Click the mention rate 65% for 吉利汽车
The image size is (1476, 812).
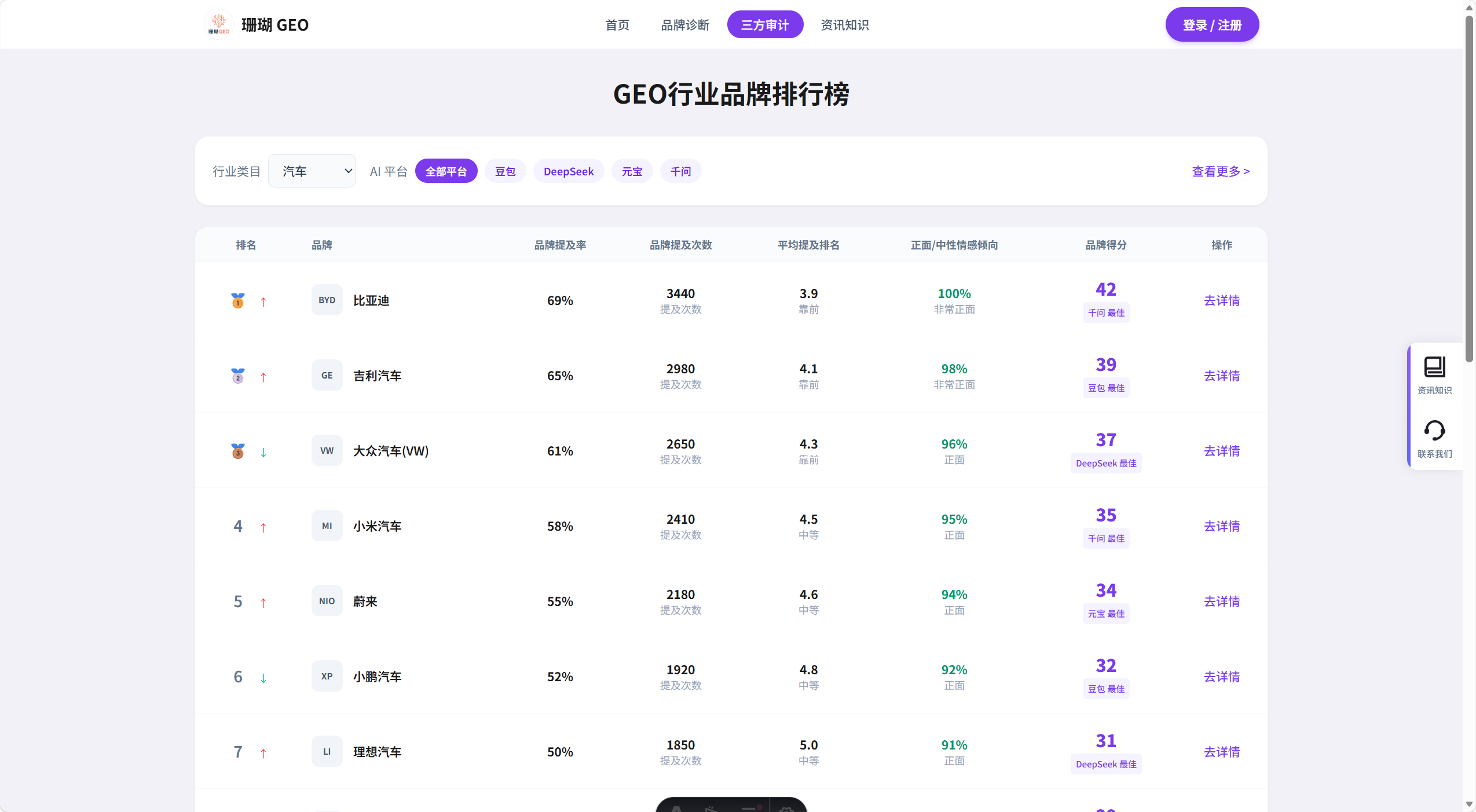pos(560,376)
